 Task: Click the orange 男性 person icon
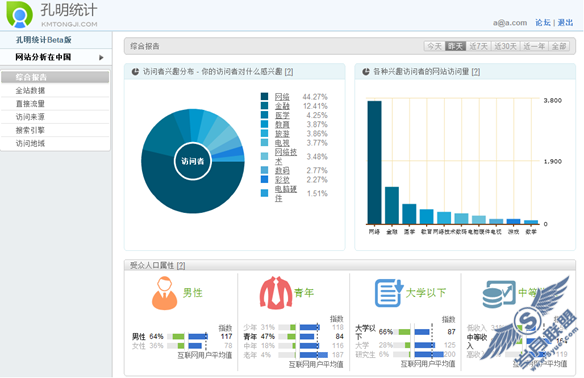164,293
